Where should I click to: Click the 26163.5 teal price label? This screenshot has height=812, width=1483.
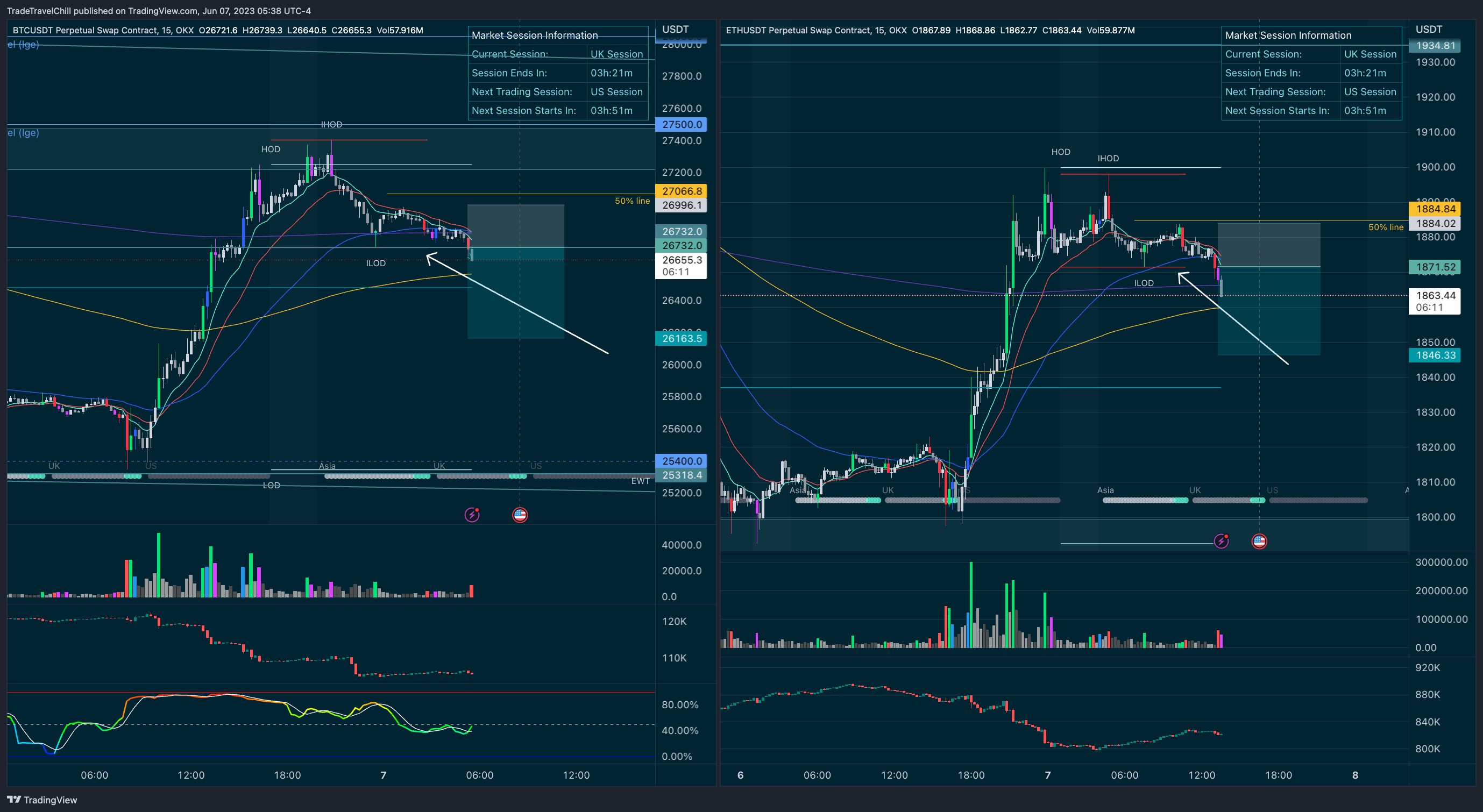pos(681,338)
